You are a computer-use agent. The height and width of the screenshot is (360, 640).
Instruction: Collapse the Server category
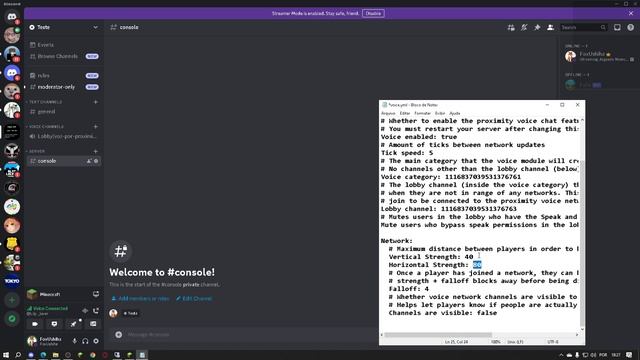36,151
